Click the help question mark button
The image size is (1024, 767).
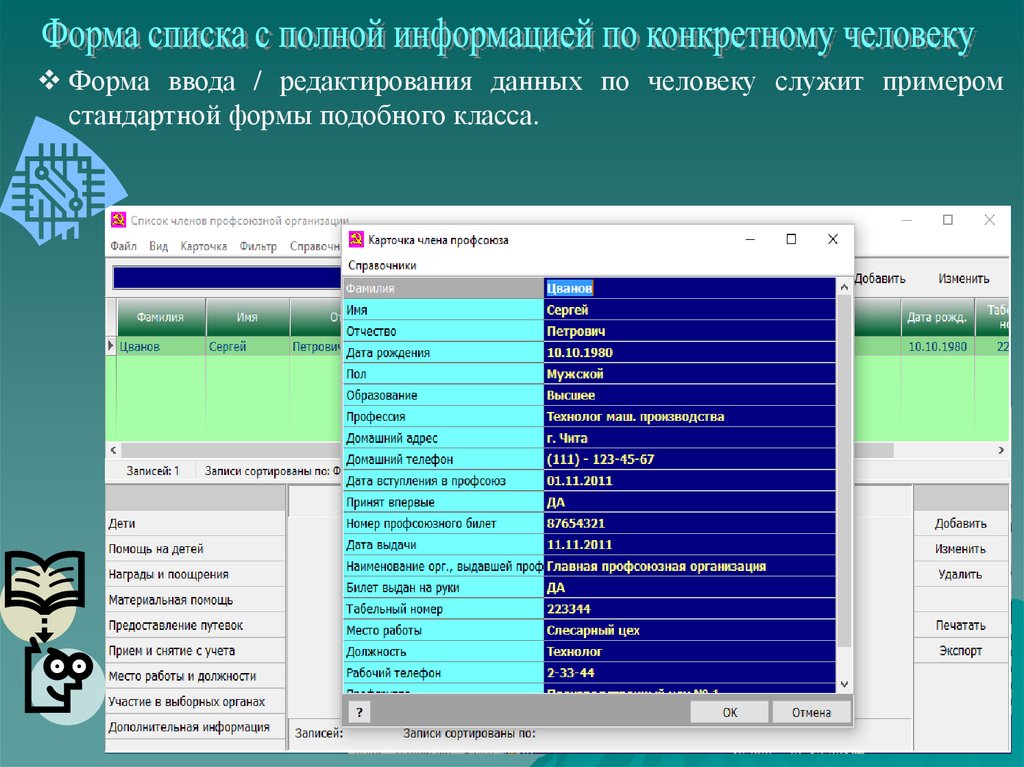pos(358,712)
